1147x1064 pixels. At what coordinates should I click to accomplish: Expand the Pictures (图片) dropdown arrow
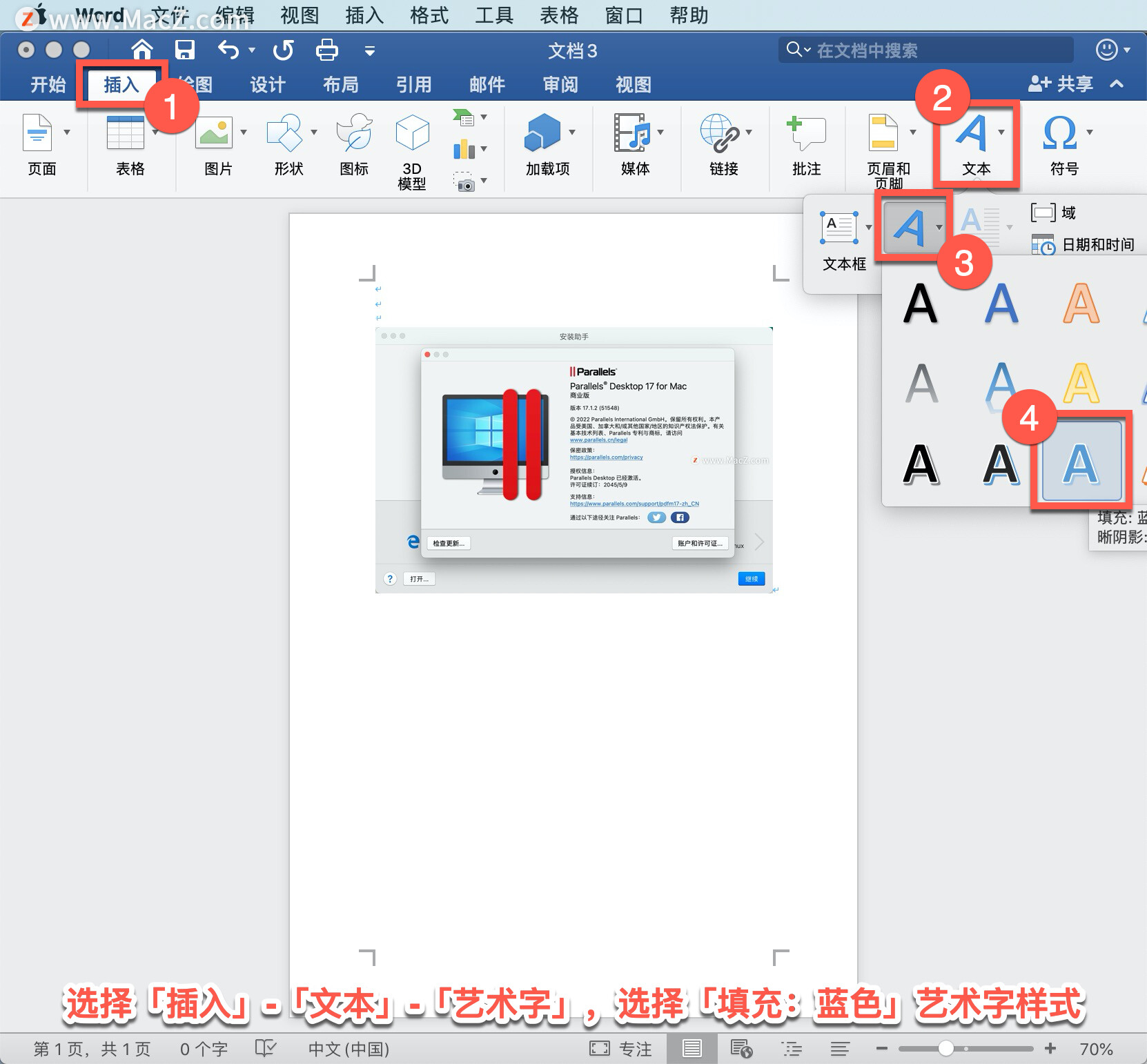coord(244,132)
